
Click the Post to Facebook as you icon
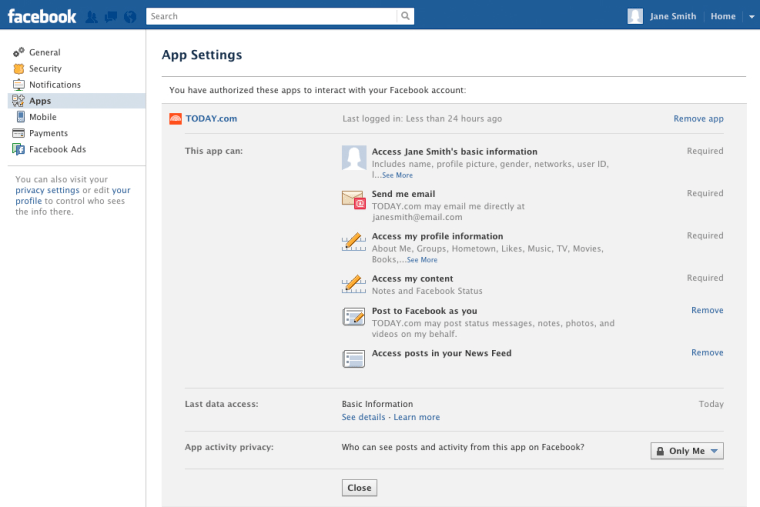354,317
